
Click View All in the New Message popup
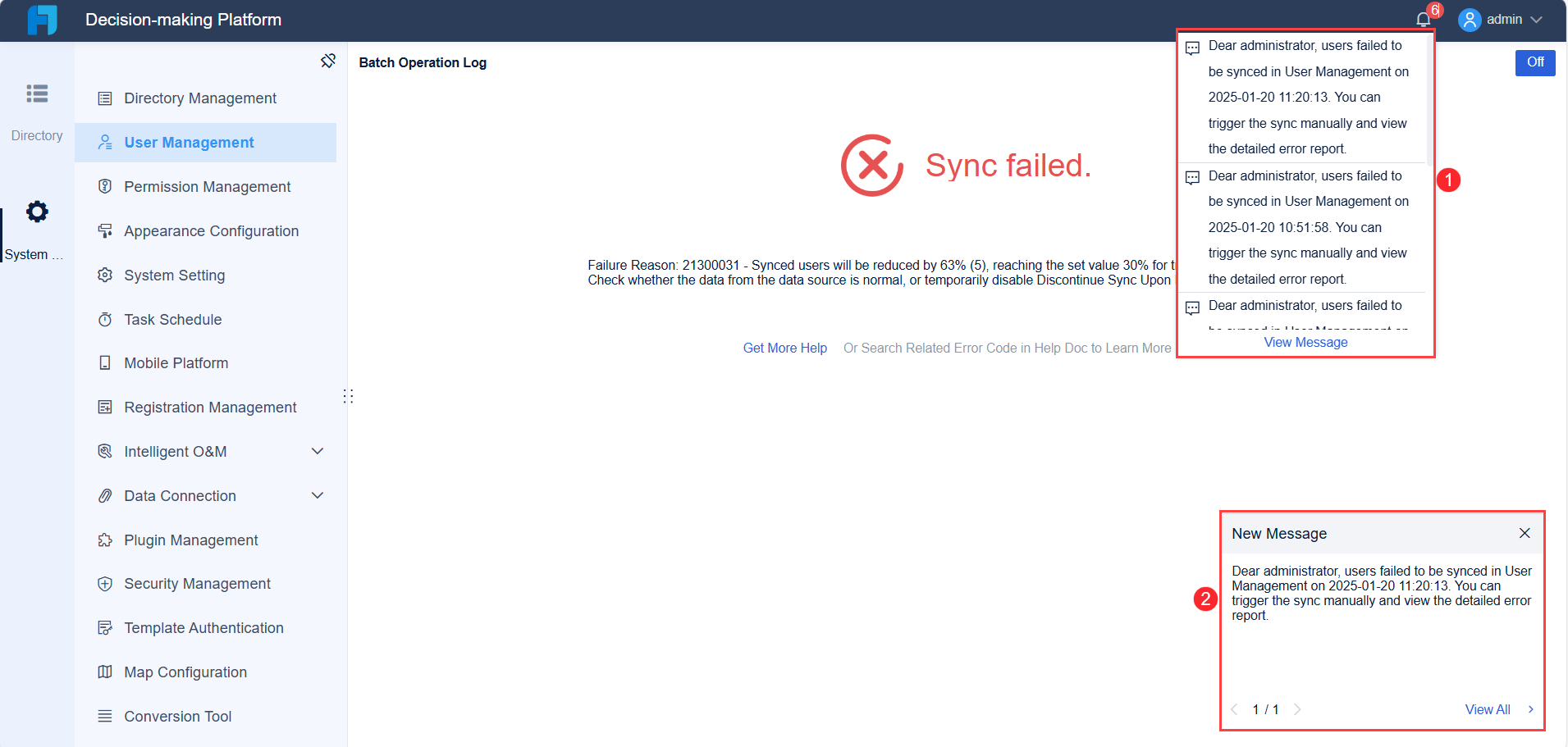pyautogui.click(x=1488, y=709)
